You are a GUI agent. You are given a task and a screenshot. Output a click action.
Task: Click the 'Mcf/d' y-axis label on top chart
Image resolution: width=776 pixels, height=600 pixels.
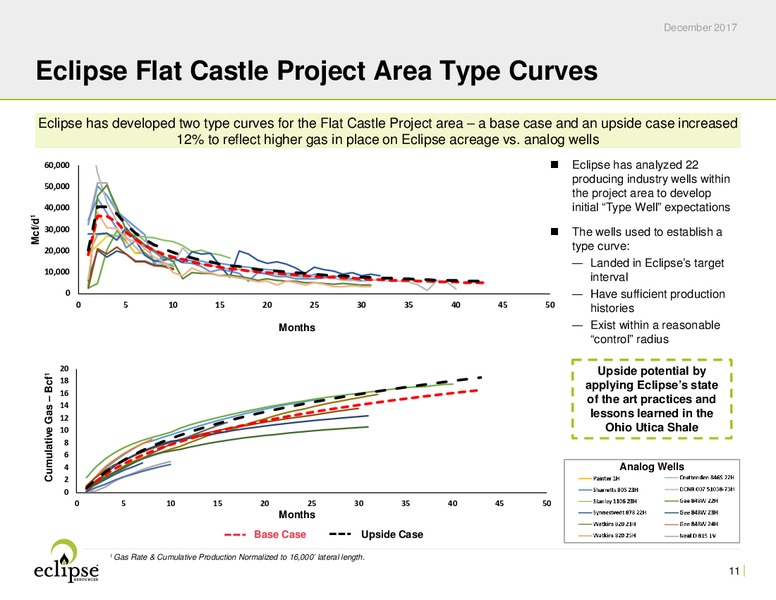pos(35,230)
